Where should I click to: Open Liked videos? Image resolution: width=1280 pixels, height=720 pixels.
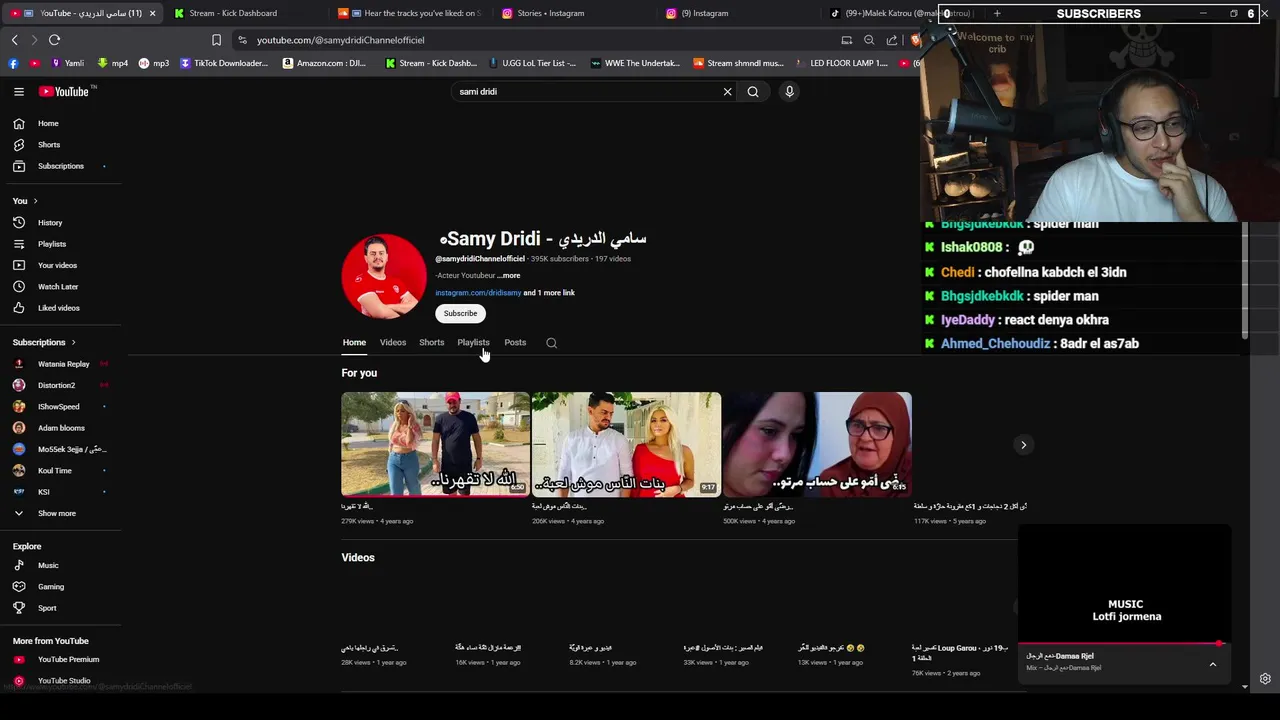61,308
